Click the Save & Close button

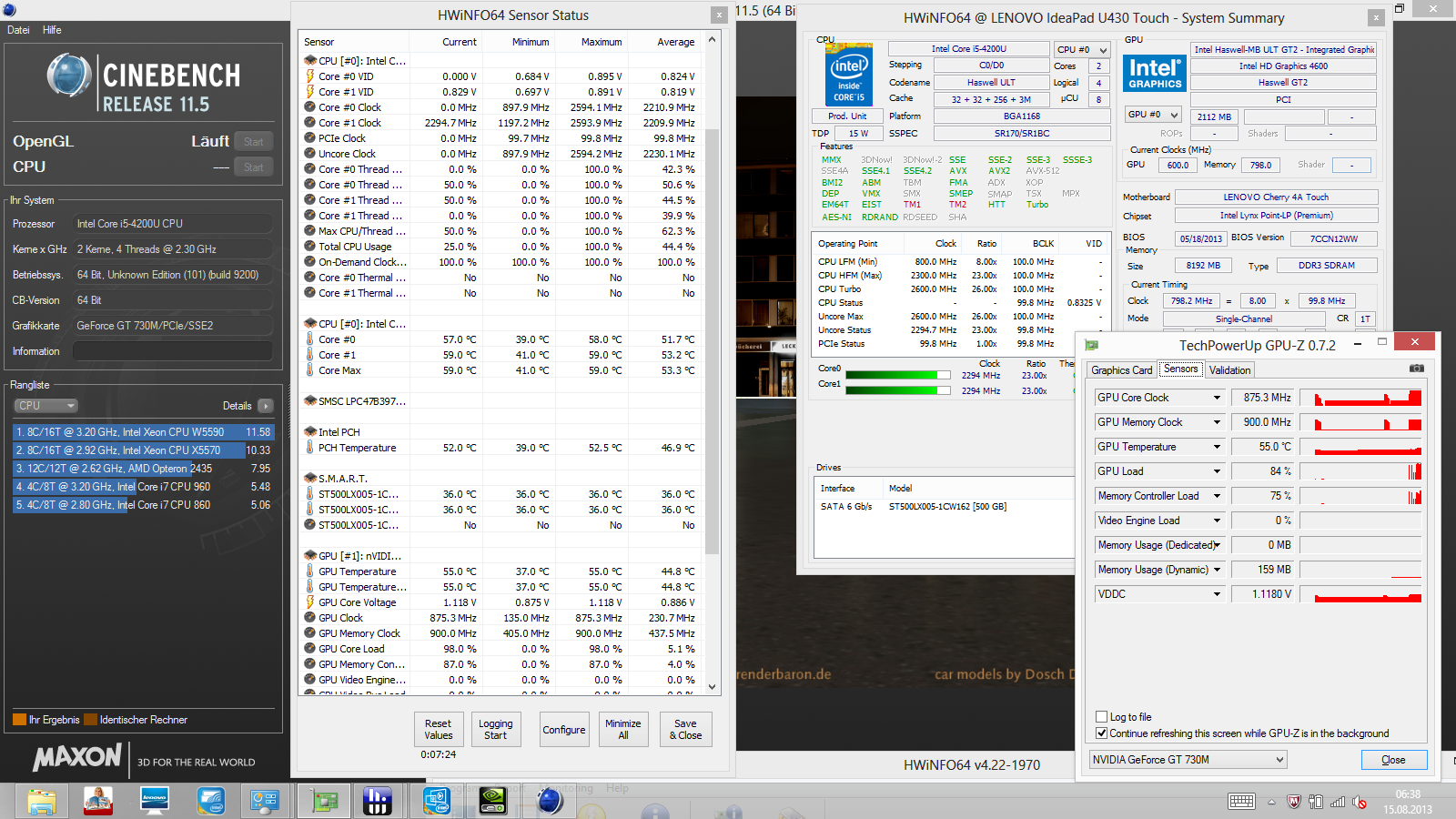(x=686, y=730)
